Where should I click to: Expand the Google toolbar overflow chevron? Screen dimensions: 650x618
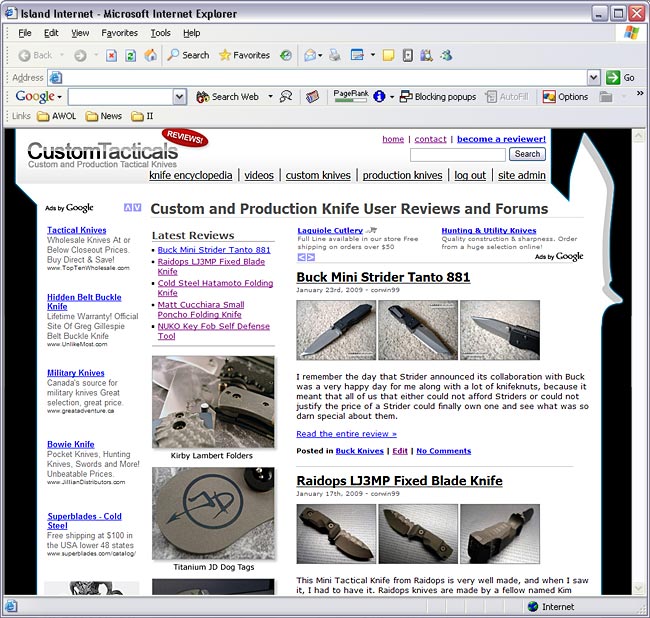tap(640, 94)
